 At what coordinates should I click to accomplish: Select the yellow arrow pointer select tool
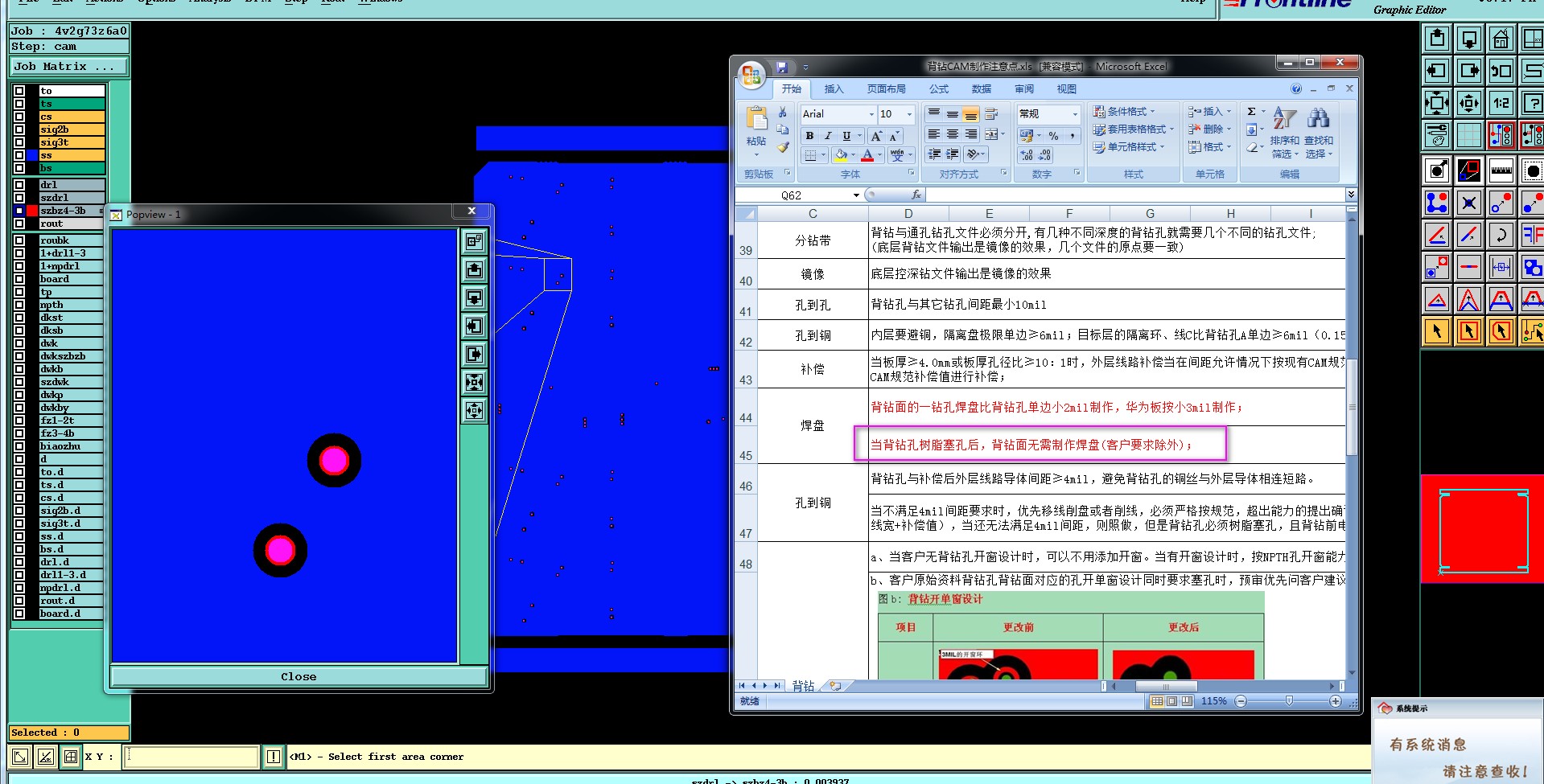click(1437, 331)
